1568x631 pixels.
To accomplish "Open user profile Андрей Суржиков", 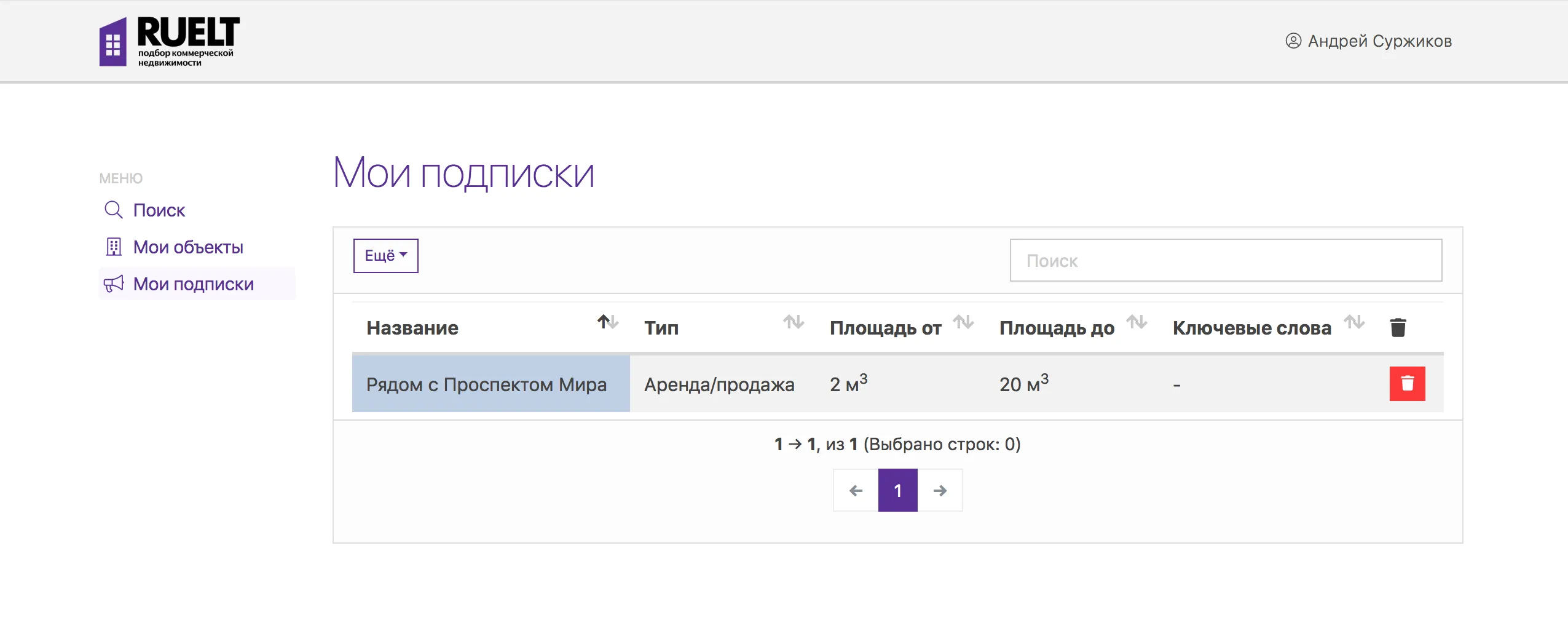I will tap(1368, 41).
